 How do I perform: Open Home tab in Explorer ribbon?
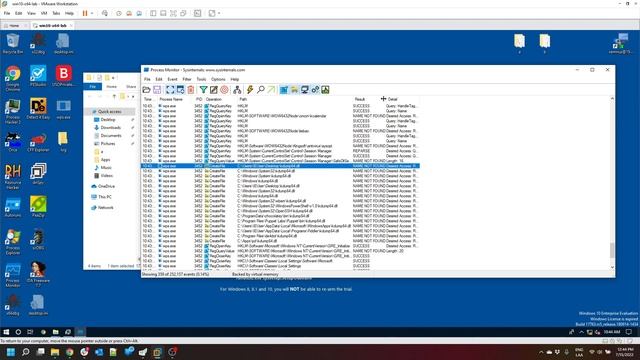111,87
